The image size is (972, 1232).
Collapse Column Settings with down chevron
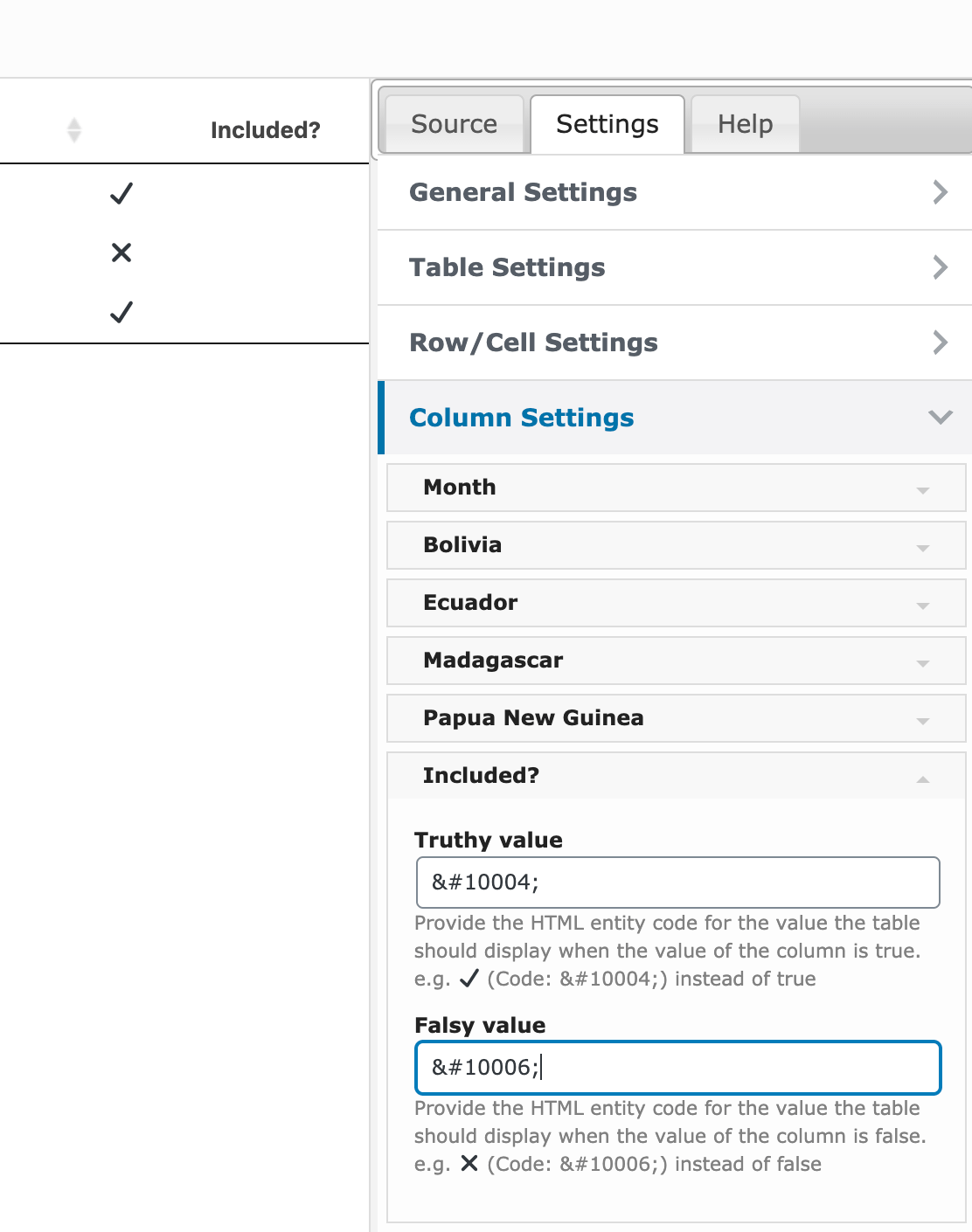coord(940,418)
